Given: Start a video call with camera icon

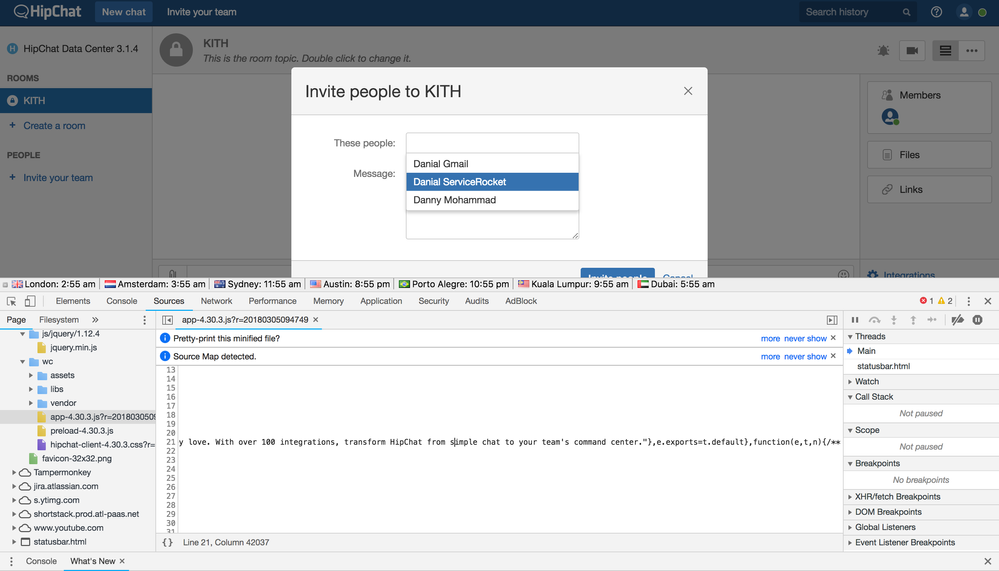Looking at the screenshot, I should point(912,50).
